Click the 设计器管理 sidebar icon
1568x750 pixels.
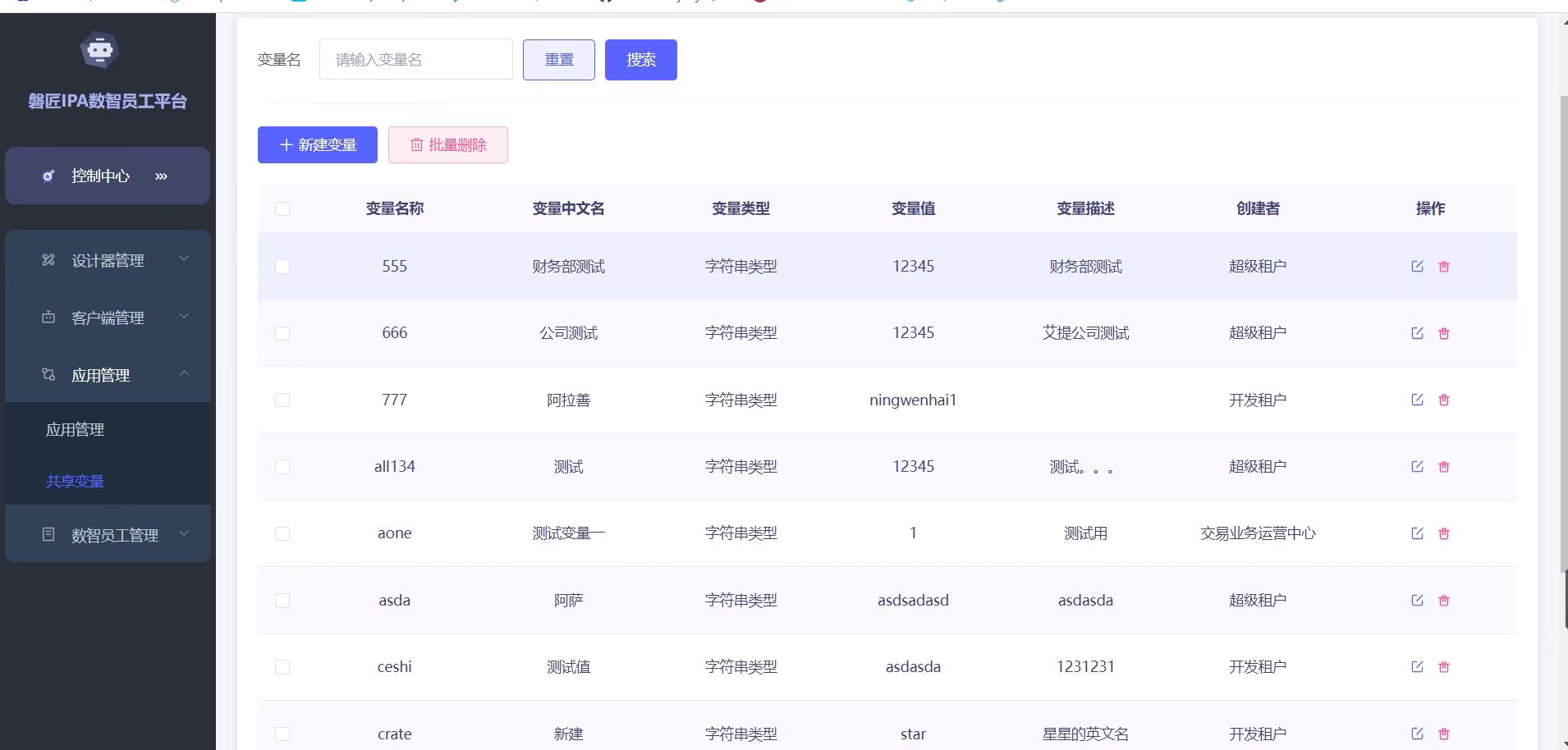[x=48, y=260]
